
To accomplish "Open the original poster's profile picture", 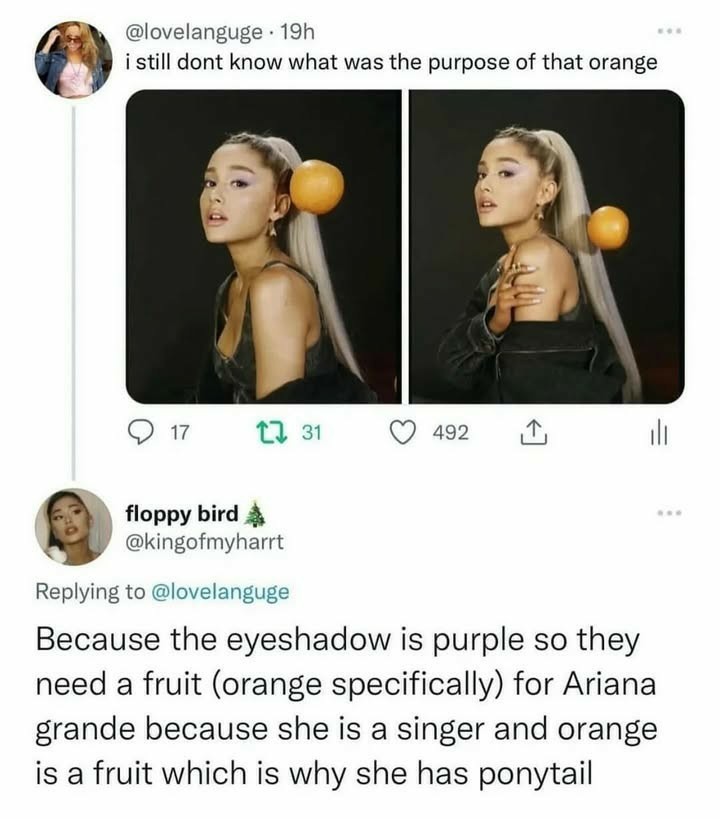I will click(73, 59).
